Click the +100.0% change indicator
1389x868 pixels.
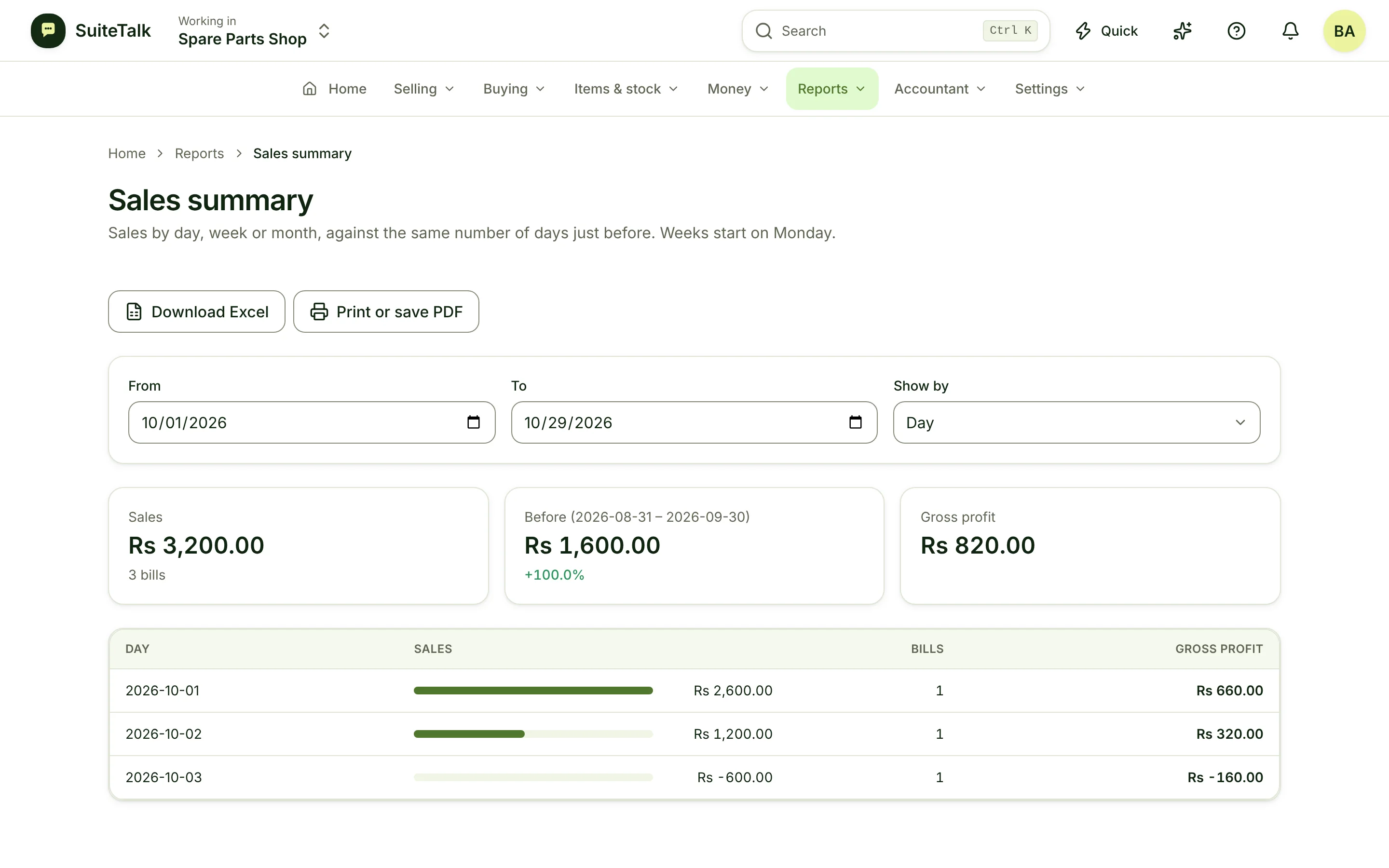pos(554,575)
